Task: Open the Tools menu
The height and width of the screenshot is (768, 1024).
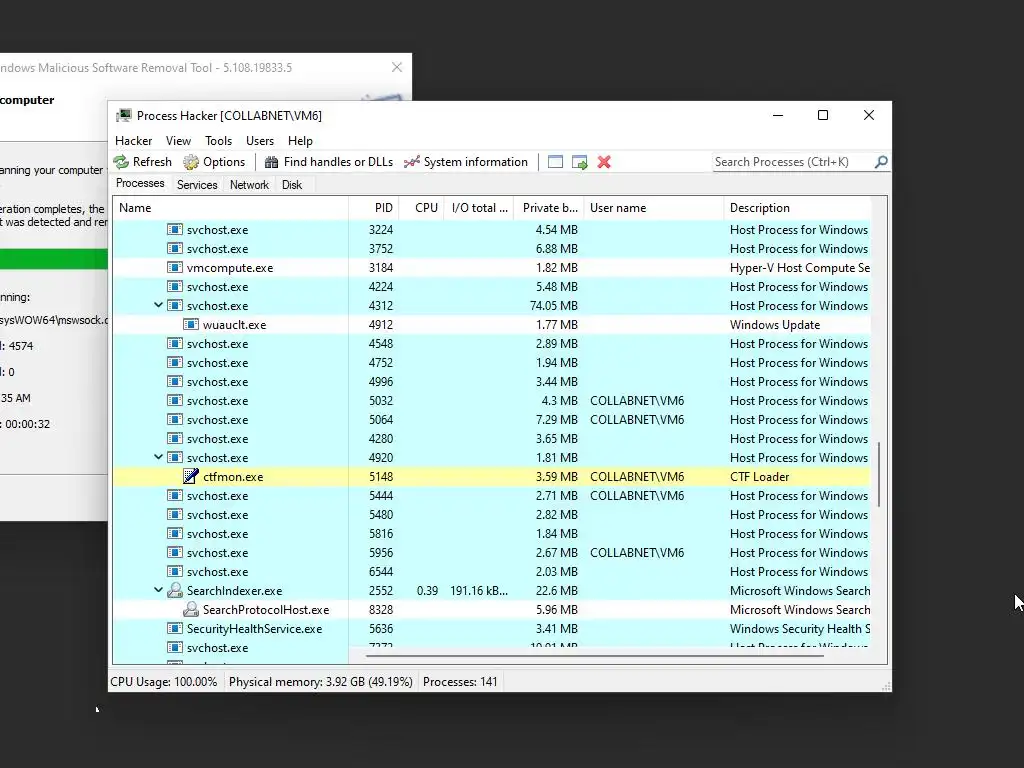Action: (x=218, y=140)
